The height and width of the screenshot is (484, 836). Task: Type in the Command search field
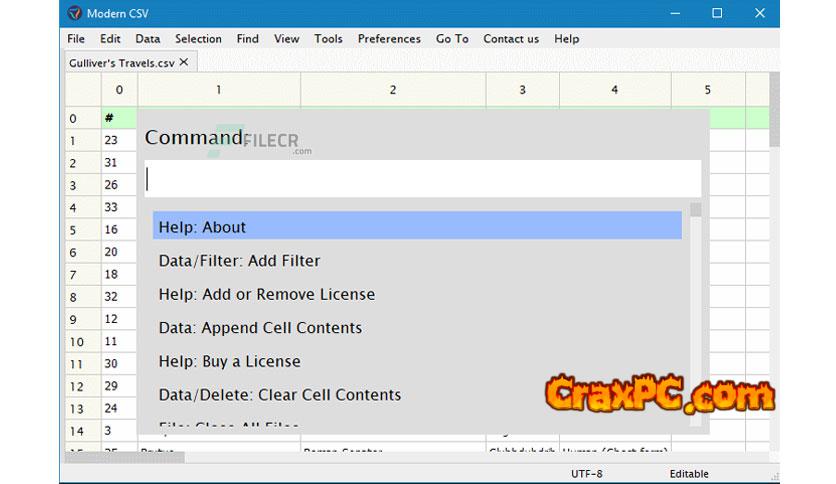pos(422,179)
